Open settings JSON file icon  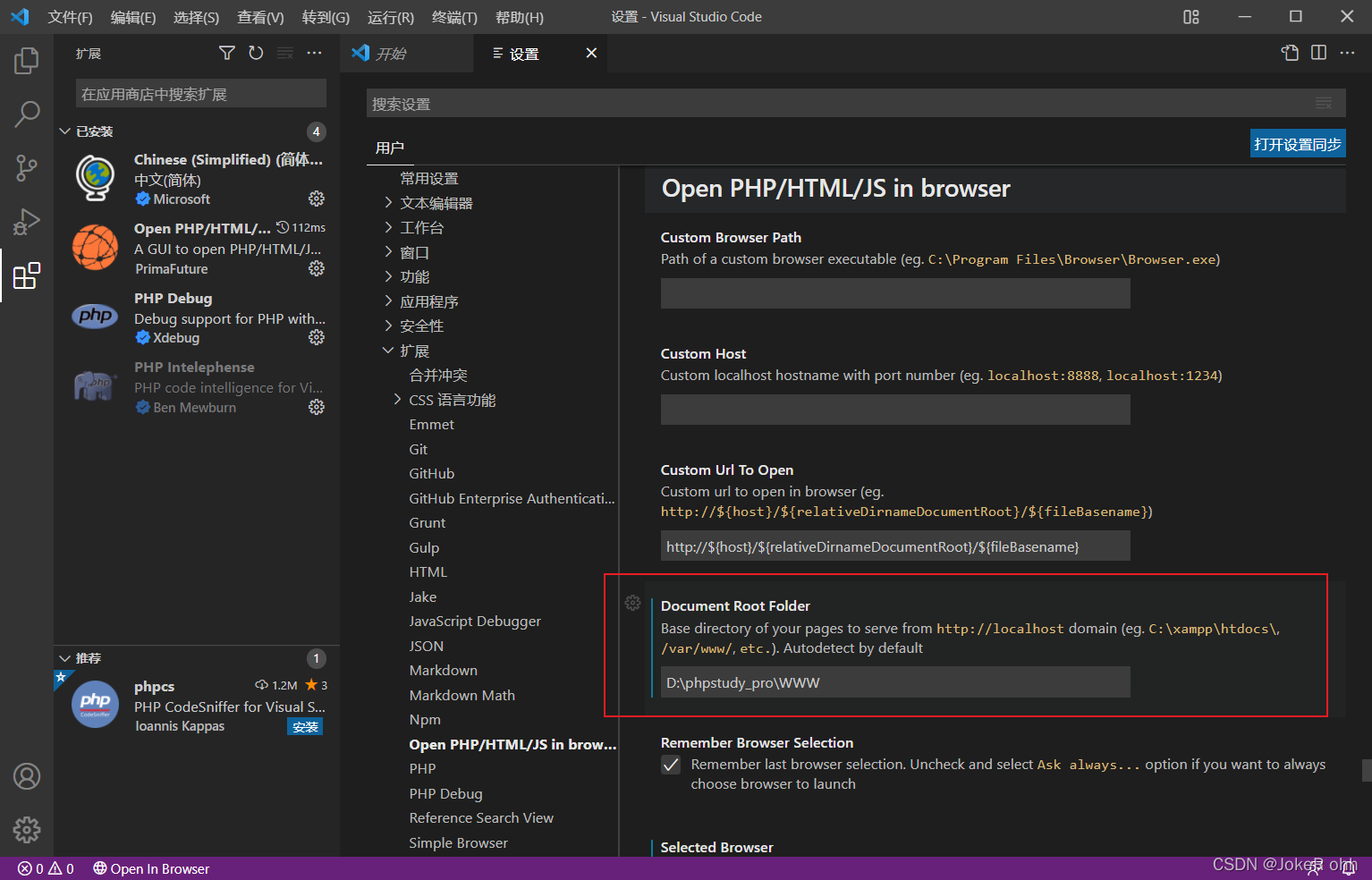(1290, 54)
